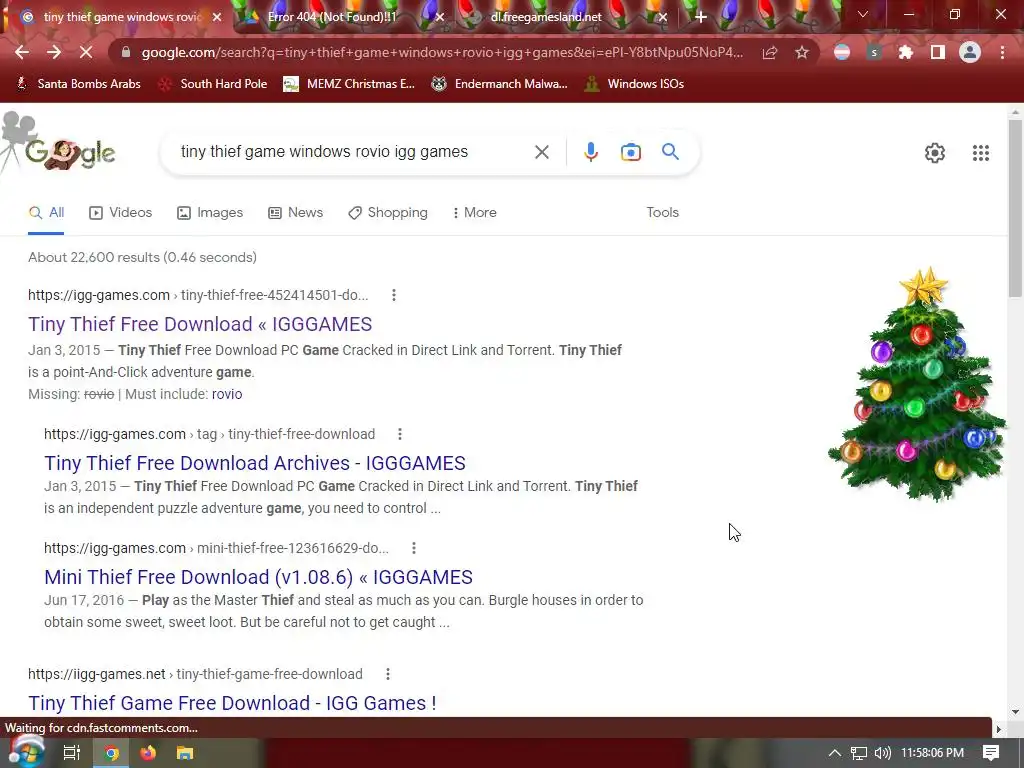1024x768 pixels.
Task: Open Task View on the taskbar
Action: 71,753
